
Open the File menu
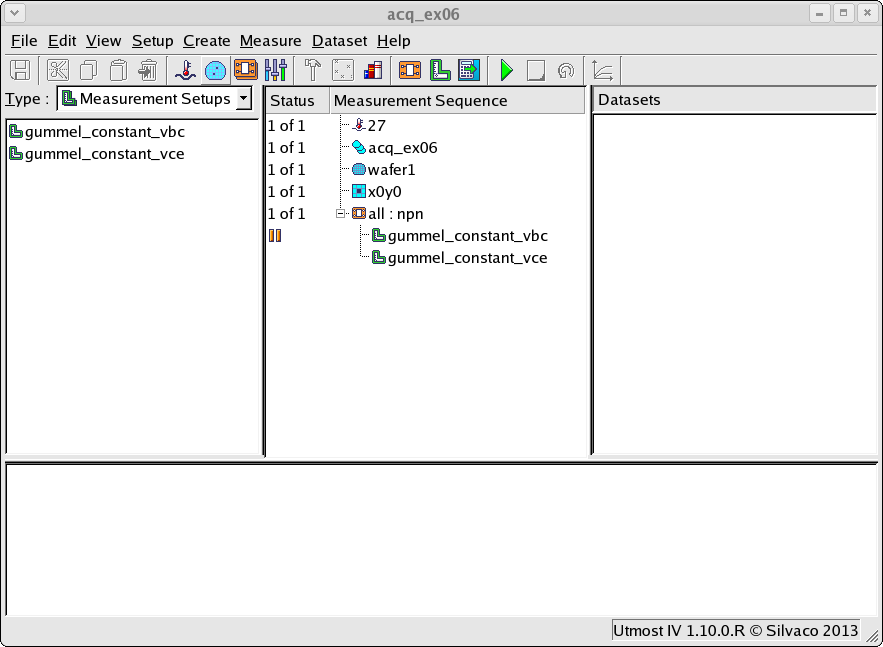coord(24,41)
